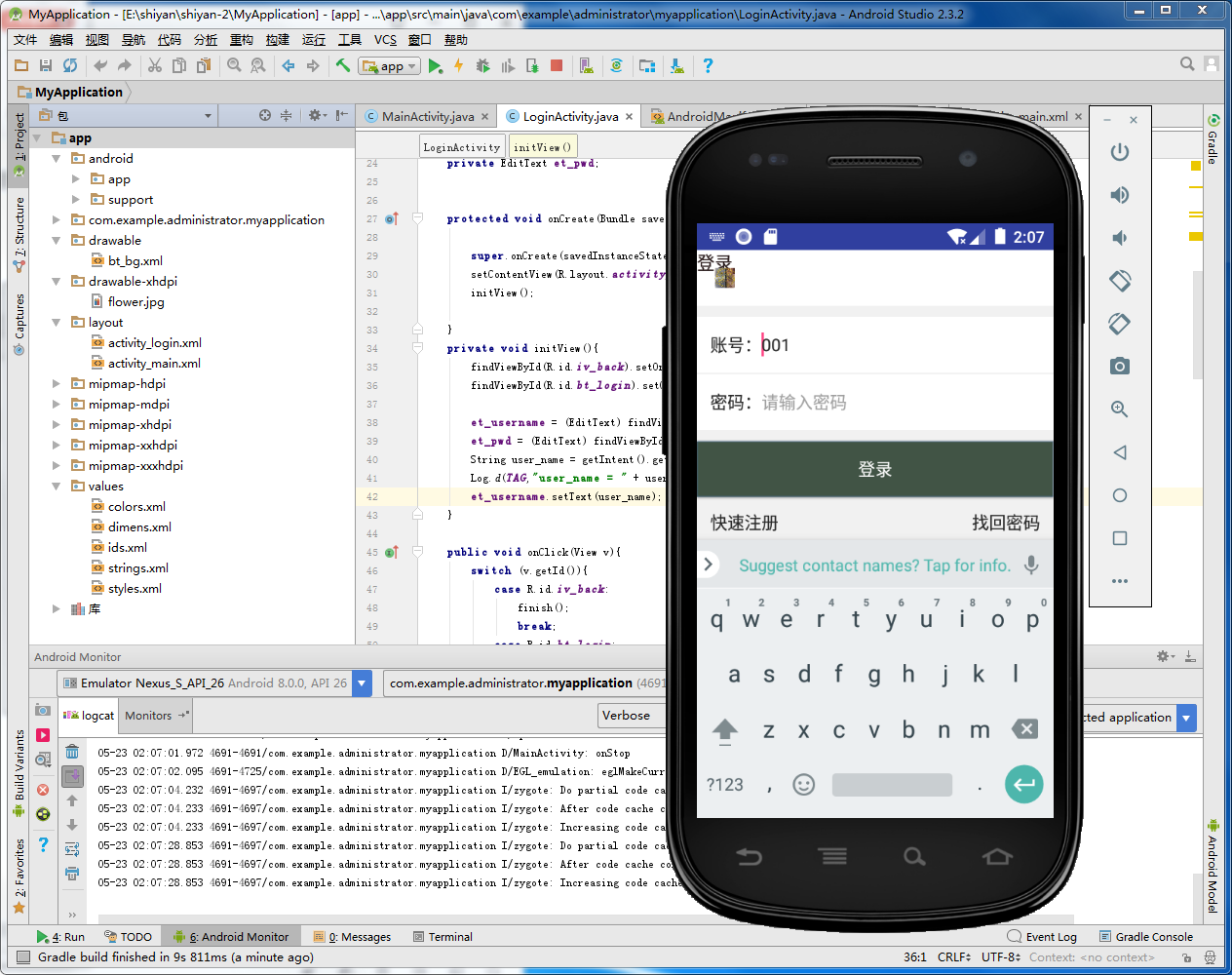Image resolution: width=1232 pixels, height=975 pixels.
Task: Open the Event Log tab
Action: pos(1042,937)
